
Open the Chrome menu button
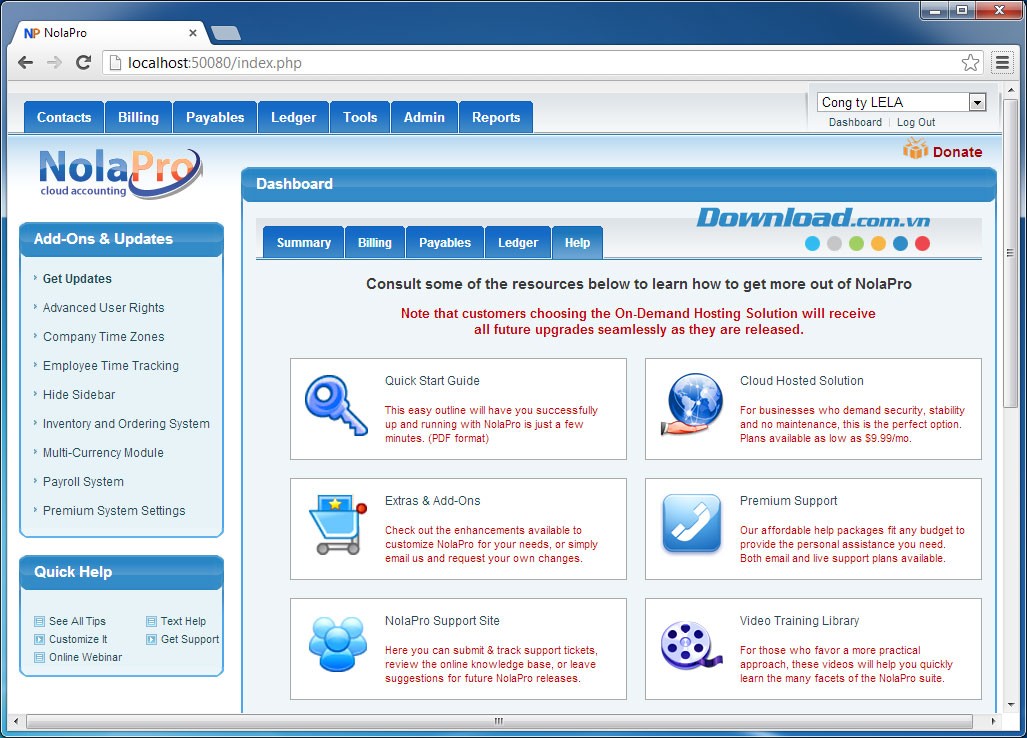click(x=1002, y=63)
